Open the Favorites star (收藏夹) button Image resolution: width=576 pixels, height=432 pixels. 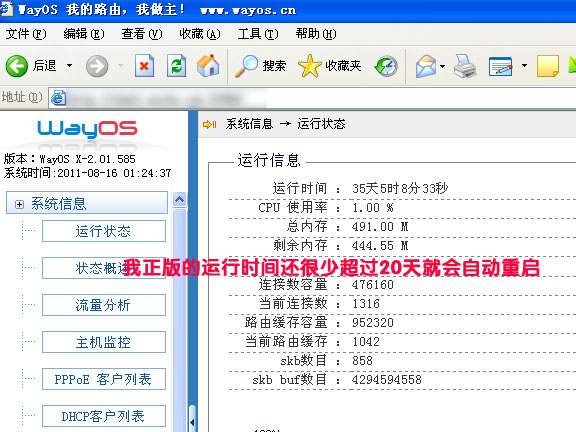tap(330, 66)
